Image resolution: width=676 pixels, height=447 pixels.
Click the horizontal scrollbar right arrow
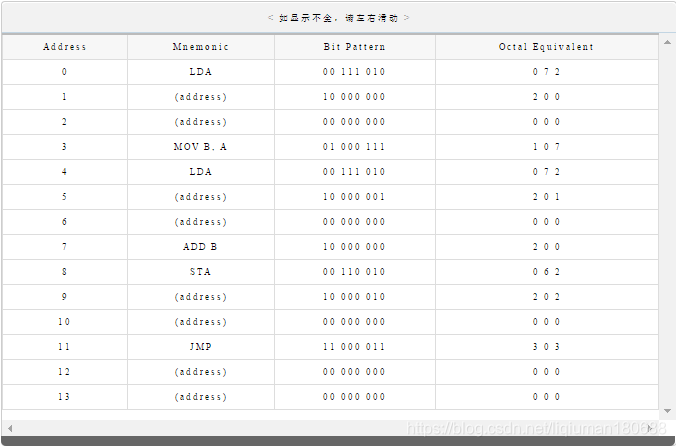coord(651,428)
